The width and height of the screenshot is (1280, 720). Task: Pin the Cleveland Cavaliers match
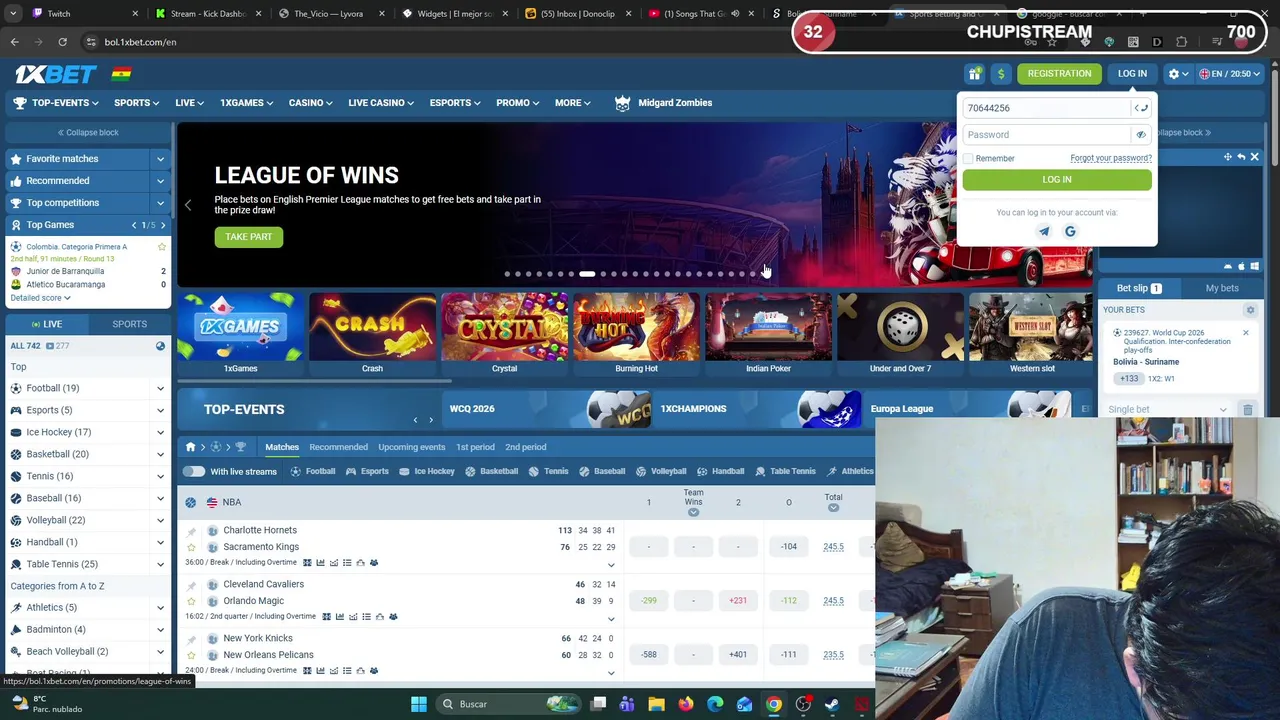(x=191, y=584)
